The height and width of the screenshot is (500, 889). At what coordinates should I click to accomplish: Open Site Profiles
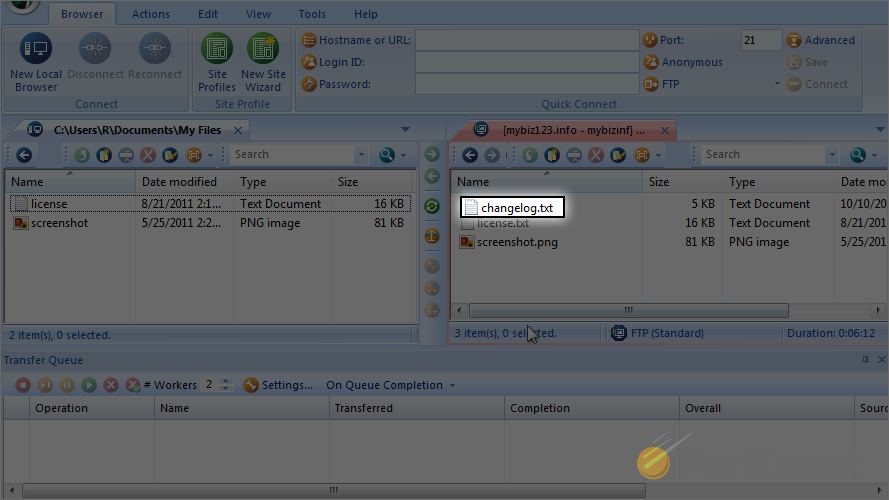pos(217,64)
